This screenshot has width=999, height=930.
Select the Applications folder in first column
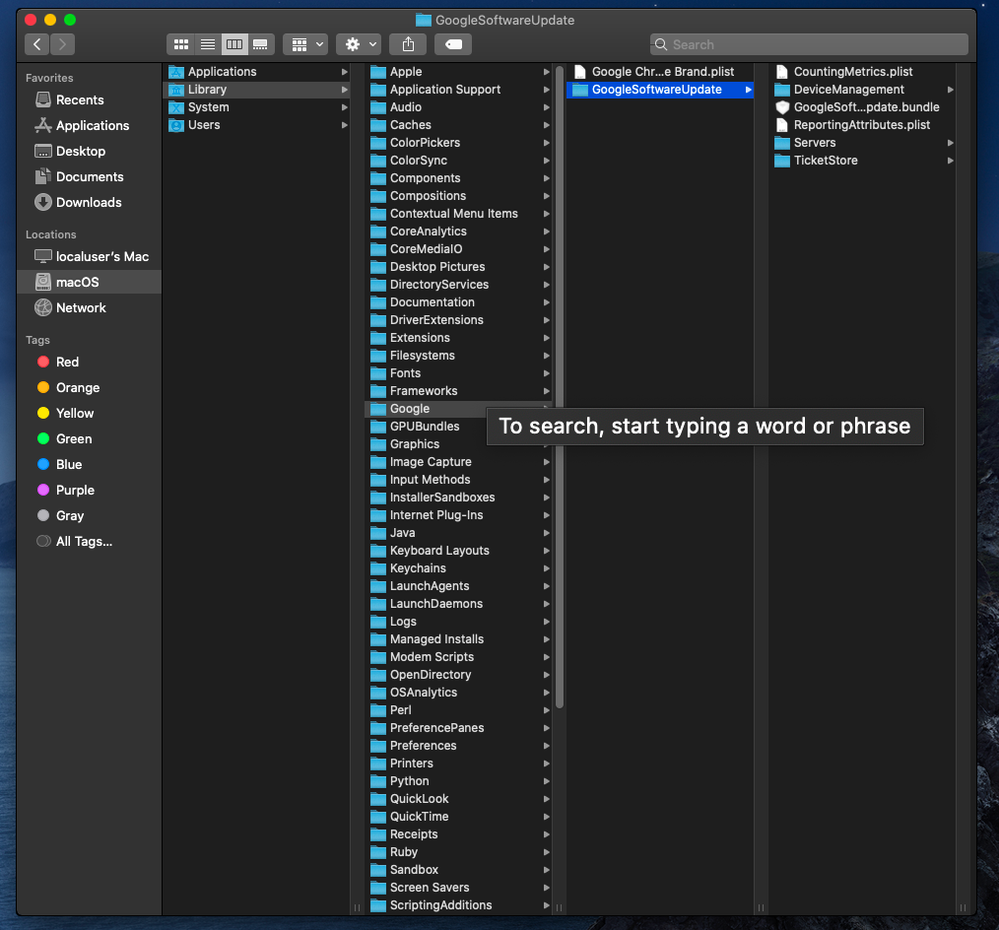tap(257, 72)
